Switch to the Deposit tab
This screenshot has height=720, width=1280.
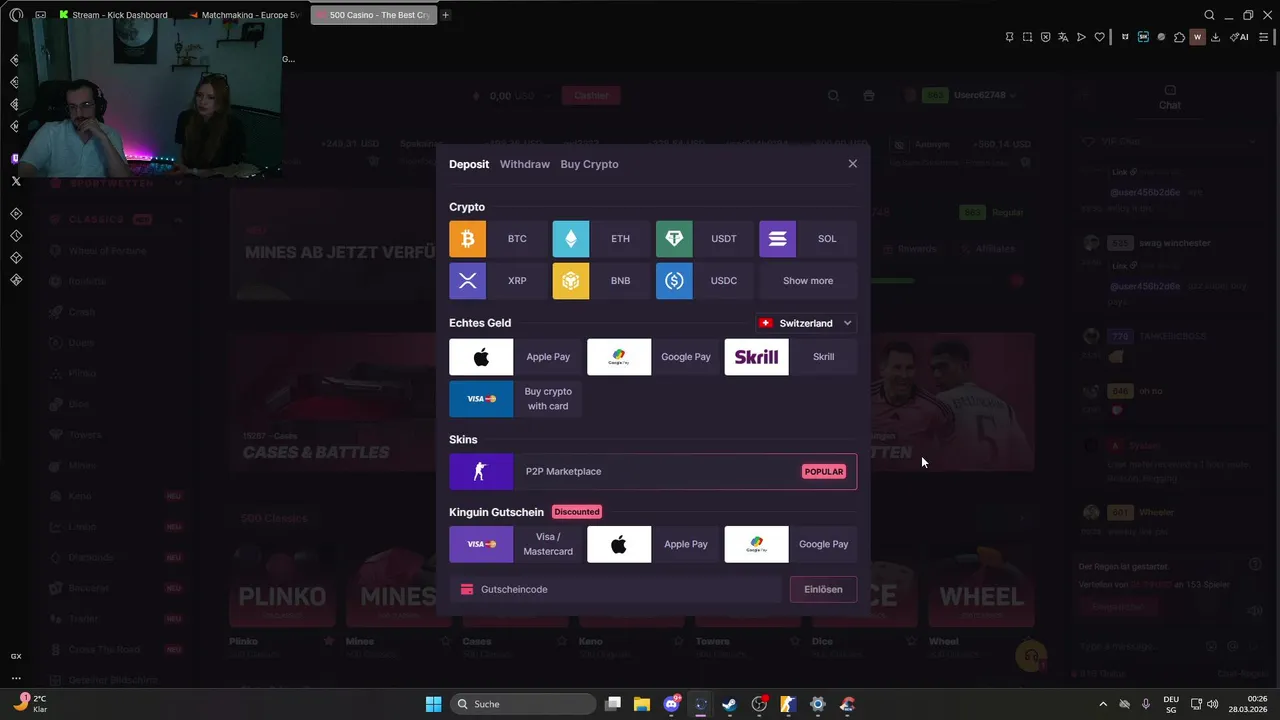pyautogui.click(x=469, y=164)
